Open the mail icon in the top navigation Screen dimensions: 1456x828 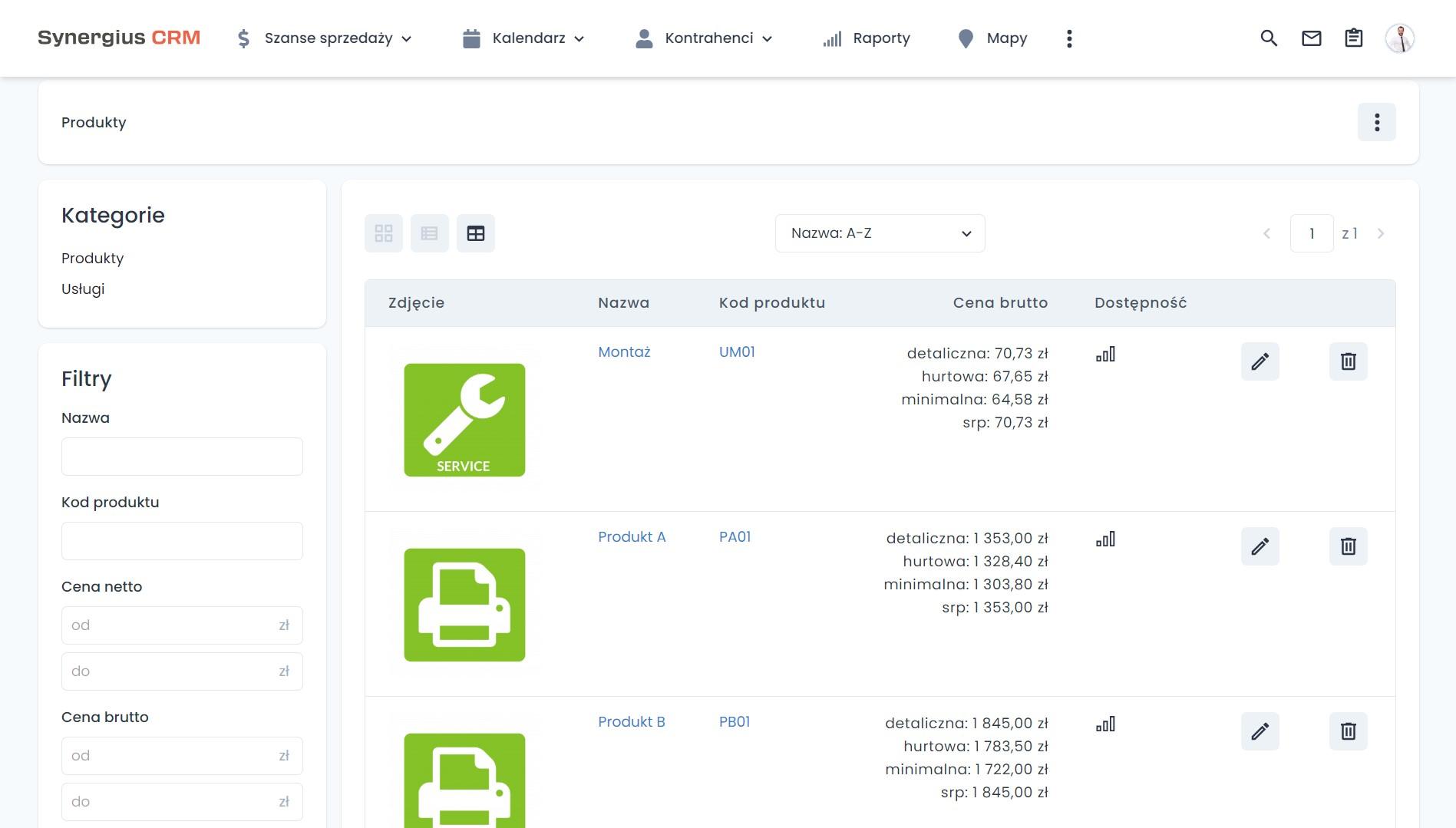click(x=1312, y=38)
